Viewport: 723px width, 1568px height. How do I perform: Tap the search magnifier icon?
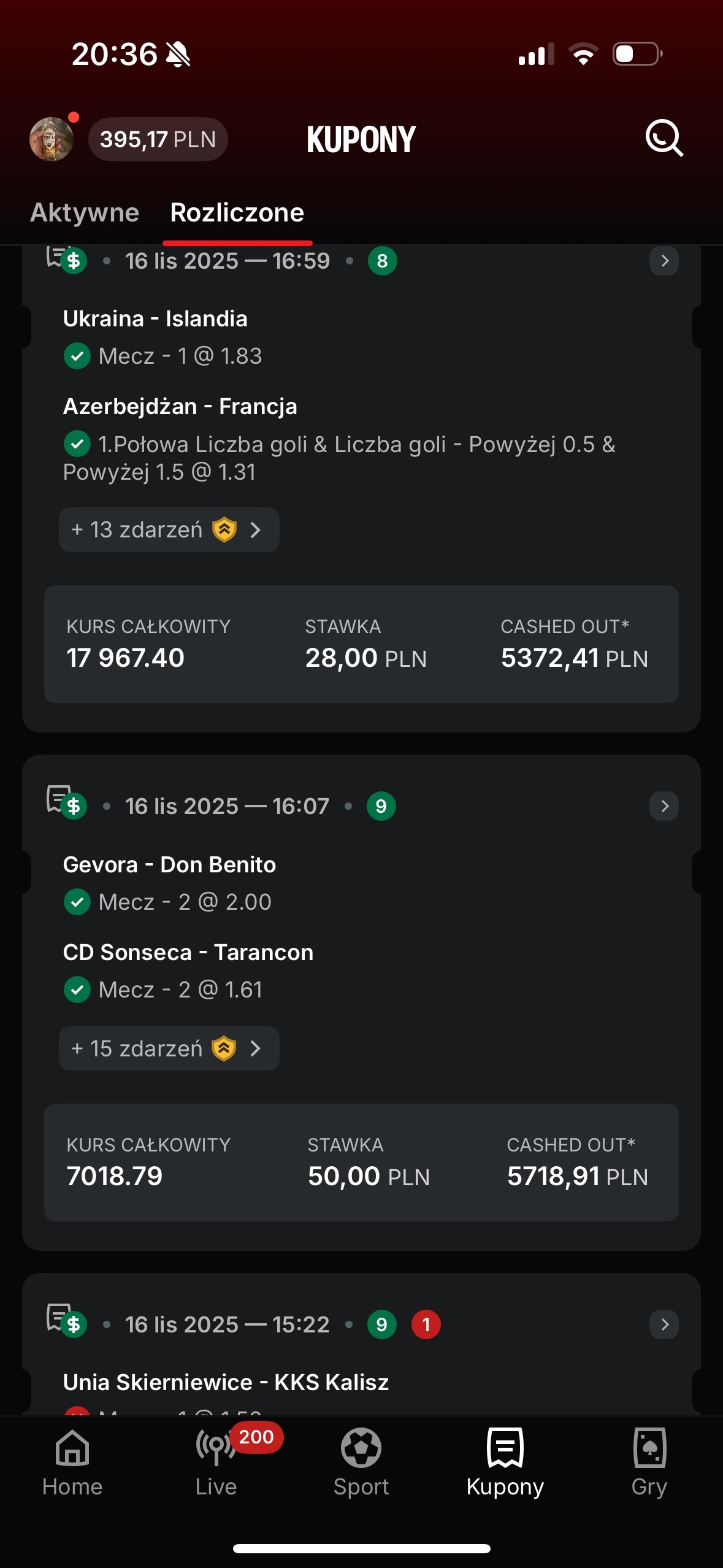(x=664, y=139)
